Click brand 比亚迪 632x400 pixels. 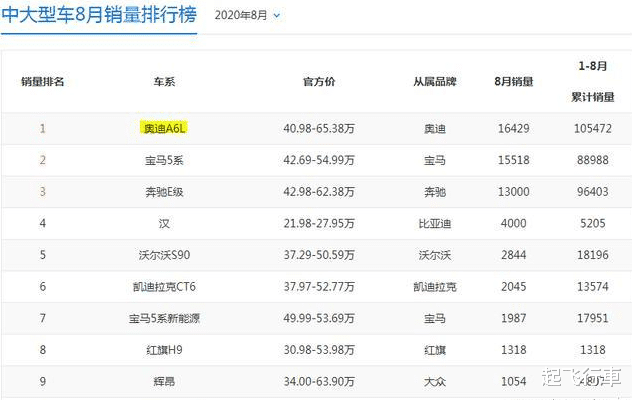[434, 223]
